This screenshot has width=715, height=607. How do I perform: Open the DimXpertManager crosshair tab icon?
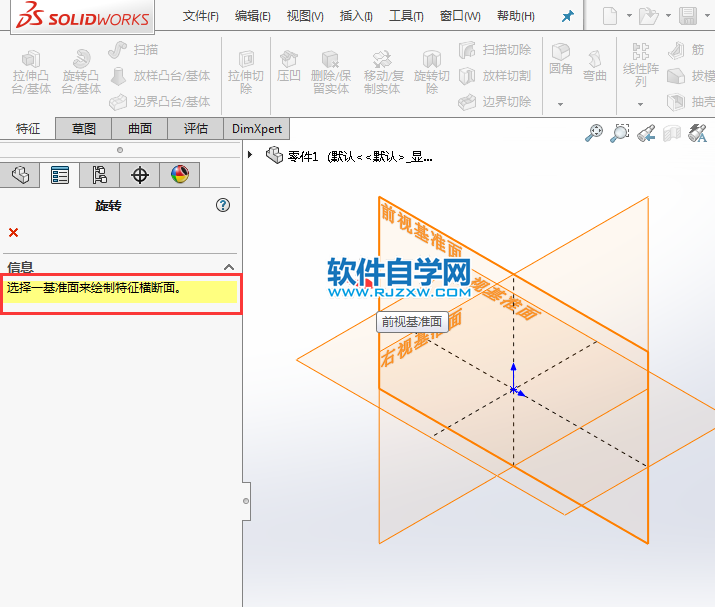point(140,175)
